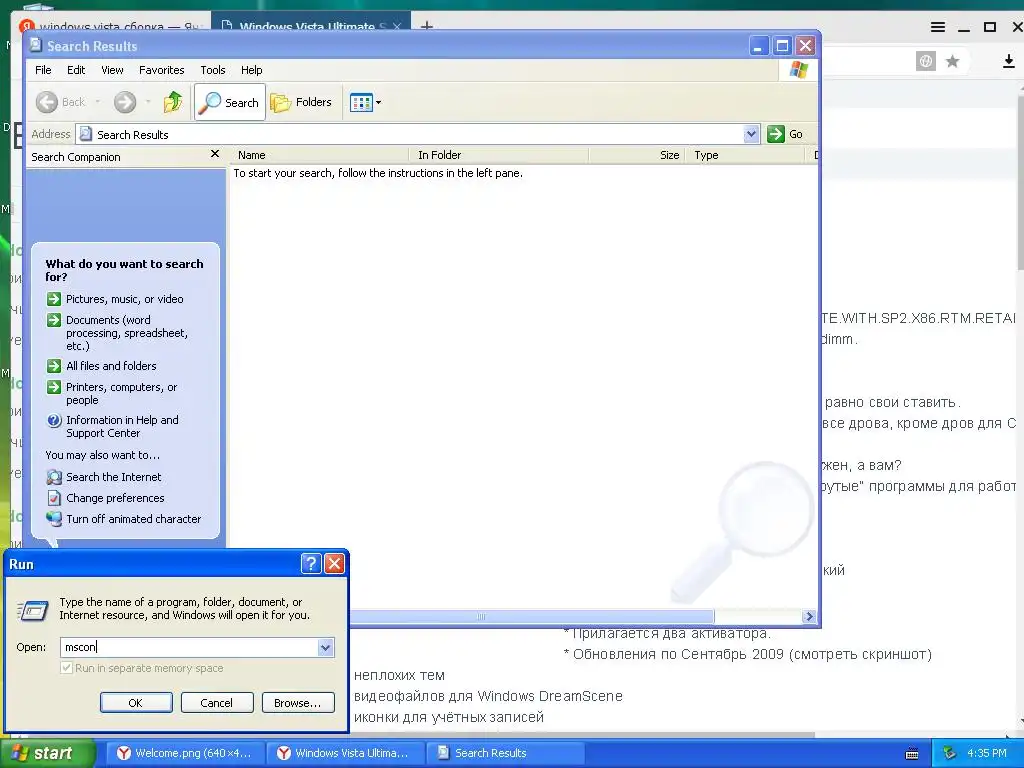Click the keyboard icon in system tray
1024x768 pixels.
[x=912, y=754]
